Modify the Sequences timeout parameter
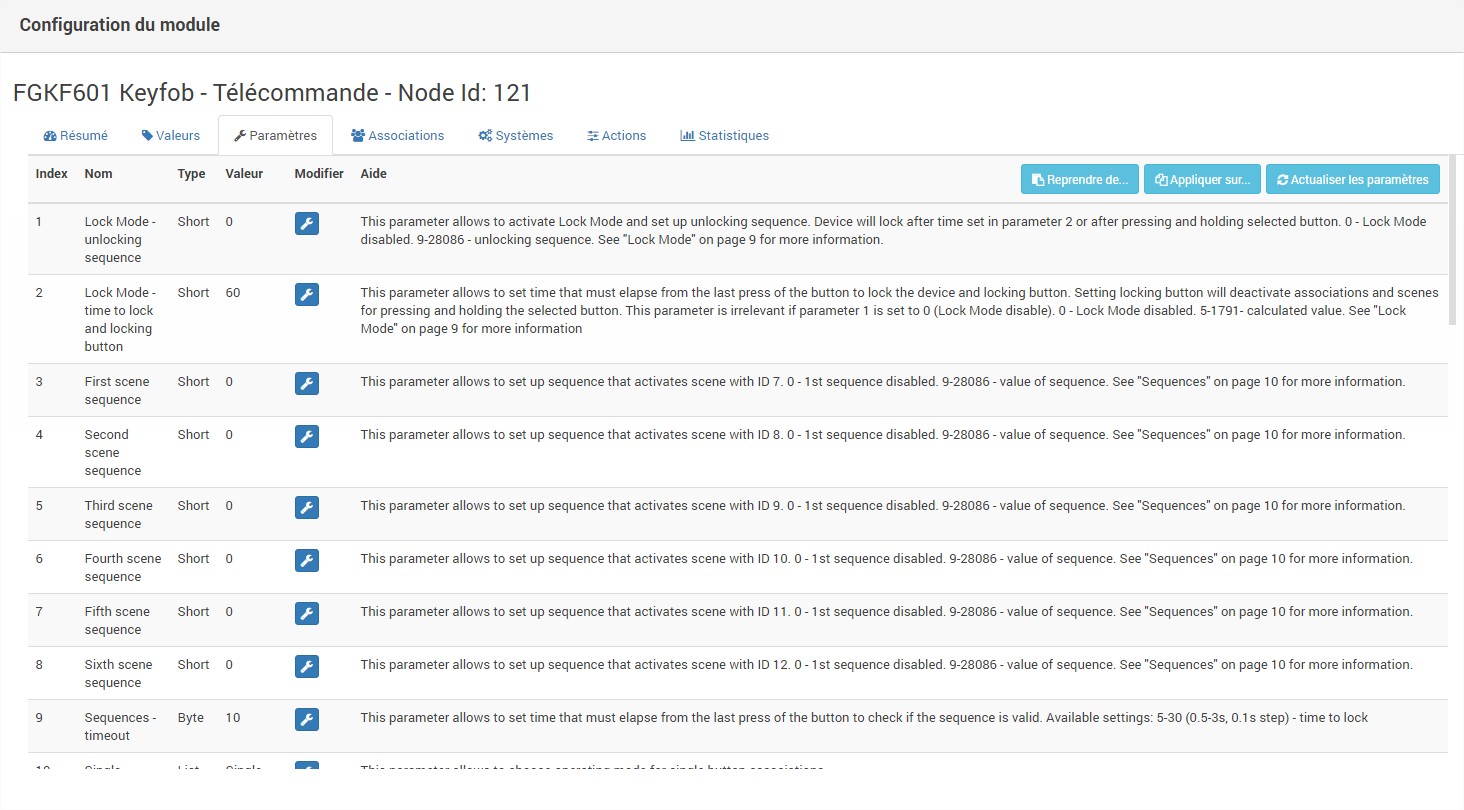Image resolution: width=1464 pixels, height=810 pixels. pyautogui.click(x=307, y=720)
